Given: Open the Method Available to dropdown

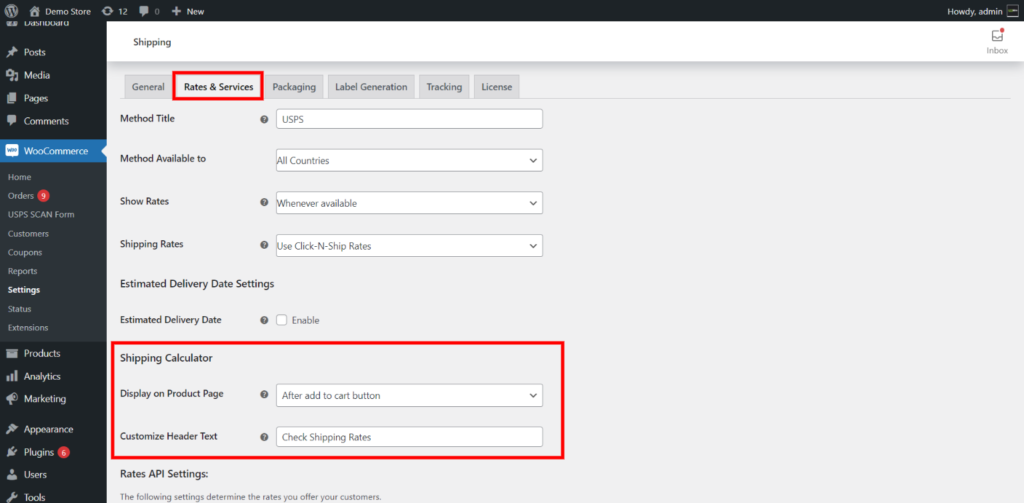Looking at the screenshot, I should click(409, 160).
